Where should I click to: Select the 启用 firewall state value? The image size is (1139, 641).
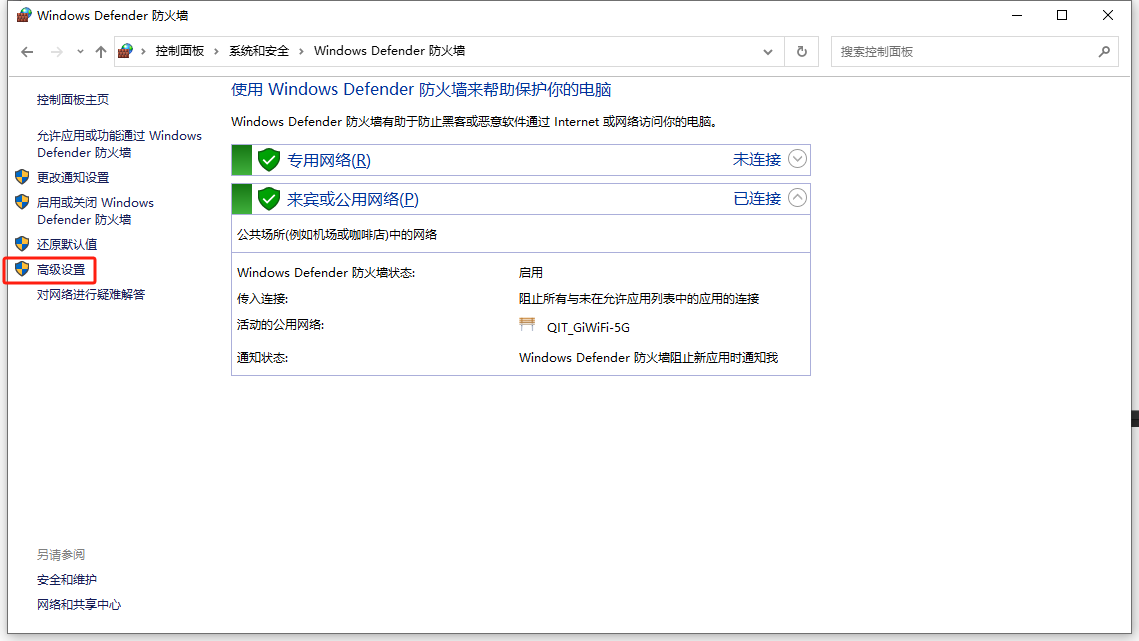point(530,273)
